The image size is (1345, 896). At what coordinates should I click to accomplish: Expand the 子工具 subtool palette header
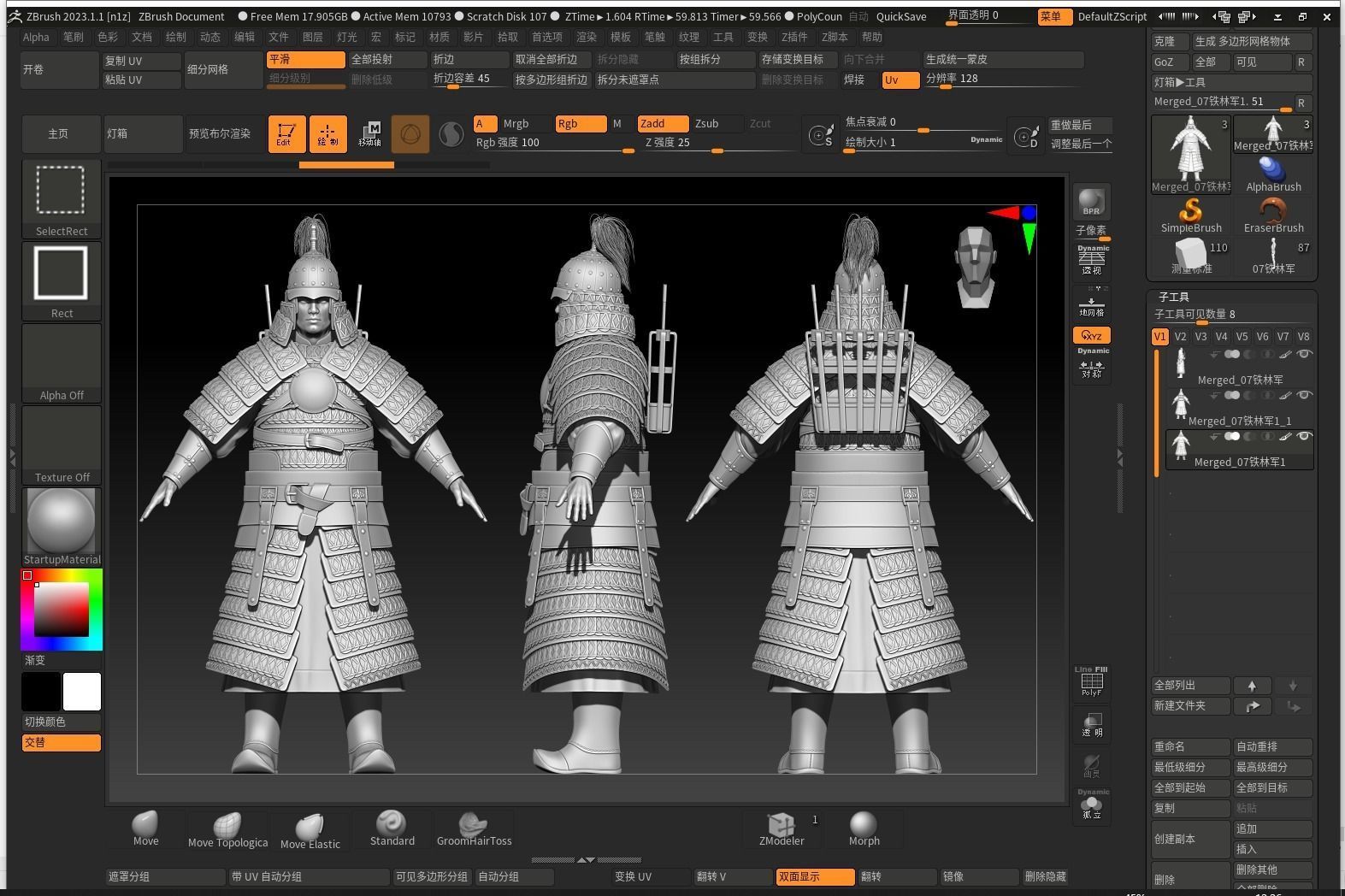(x=1174, y=297)
